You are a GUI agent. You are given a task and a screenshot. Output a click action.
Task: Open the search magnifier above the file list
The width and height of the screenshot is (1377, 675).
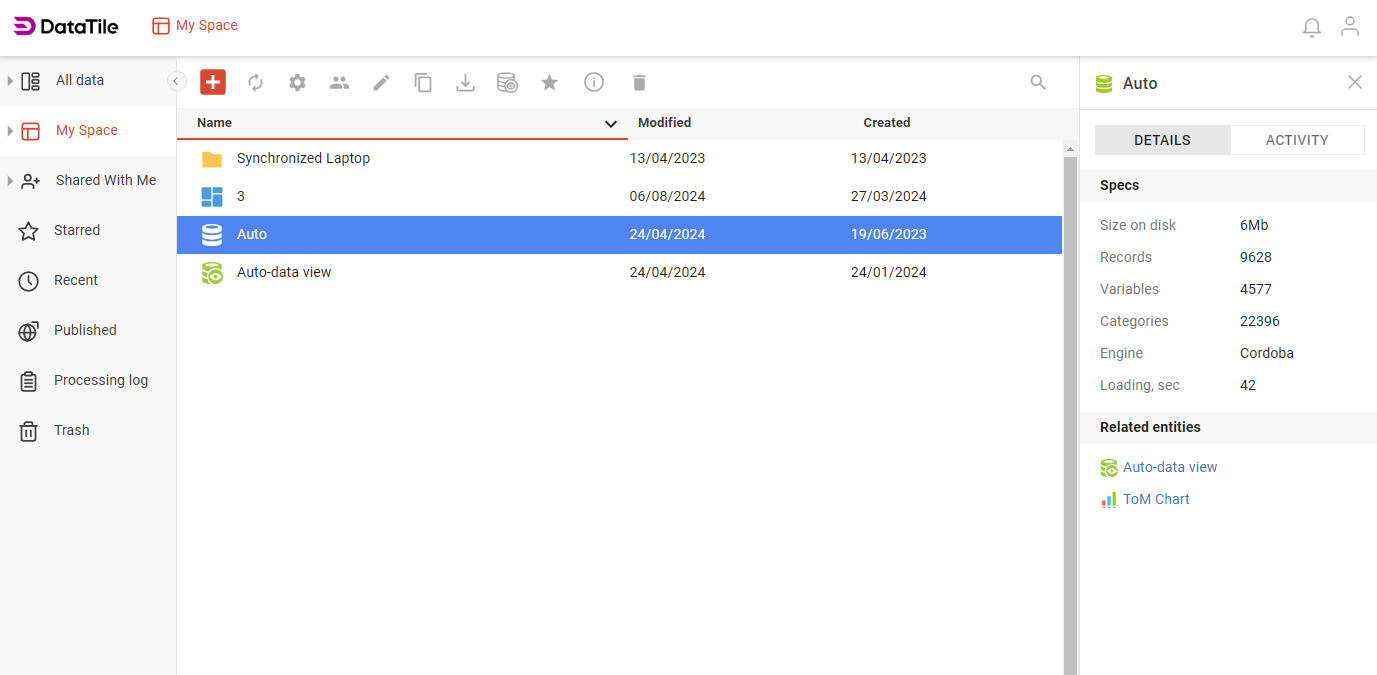coord(1038,82)
